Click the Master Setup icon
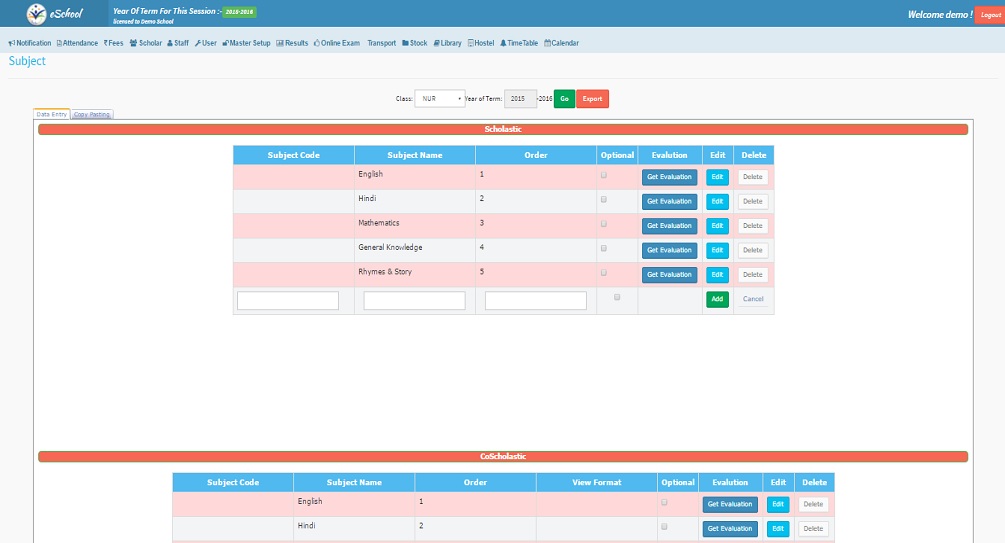Image resolution: width=1005 pixels, height=543 pixels. pyautogui.click(x=225, y=43)
